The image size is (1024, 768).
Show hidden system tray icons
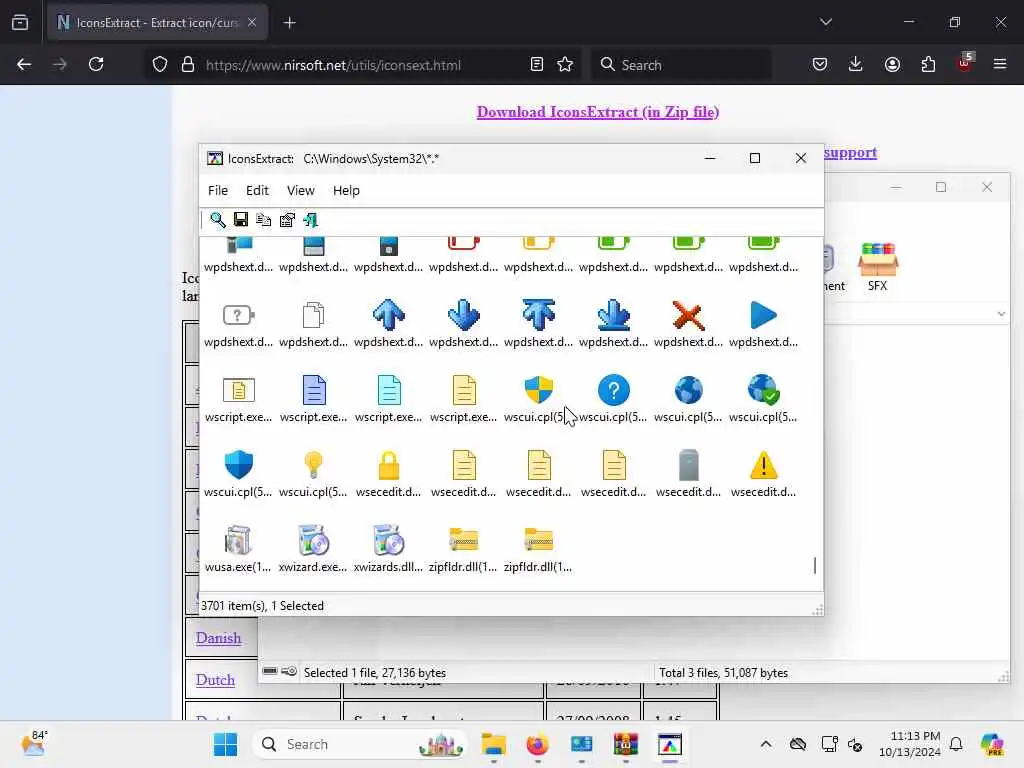click(x=766, y=744)
